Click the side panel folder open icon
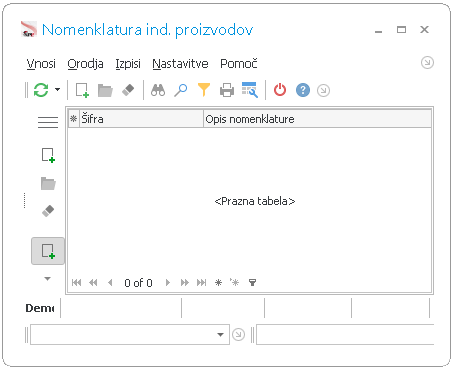This screenshot has width=453, height=369. coord(48,183)
